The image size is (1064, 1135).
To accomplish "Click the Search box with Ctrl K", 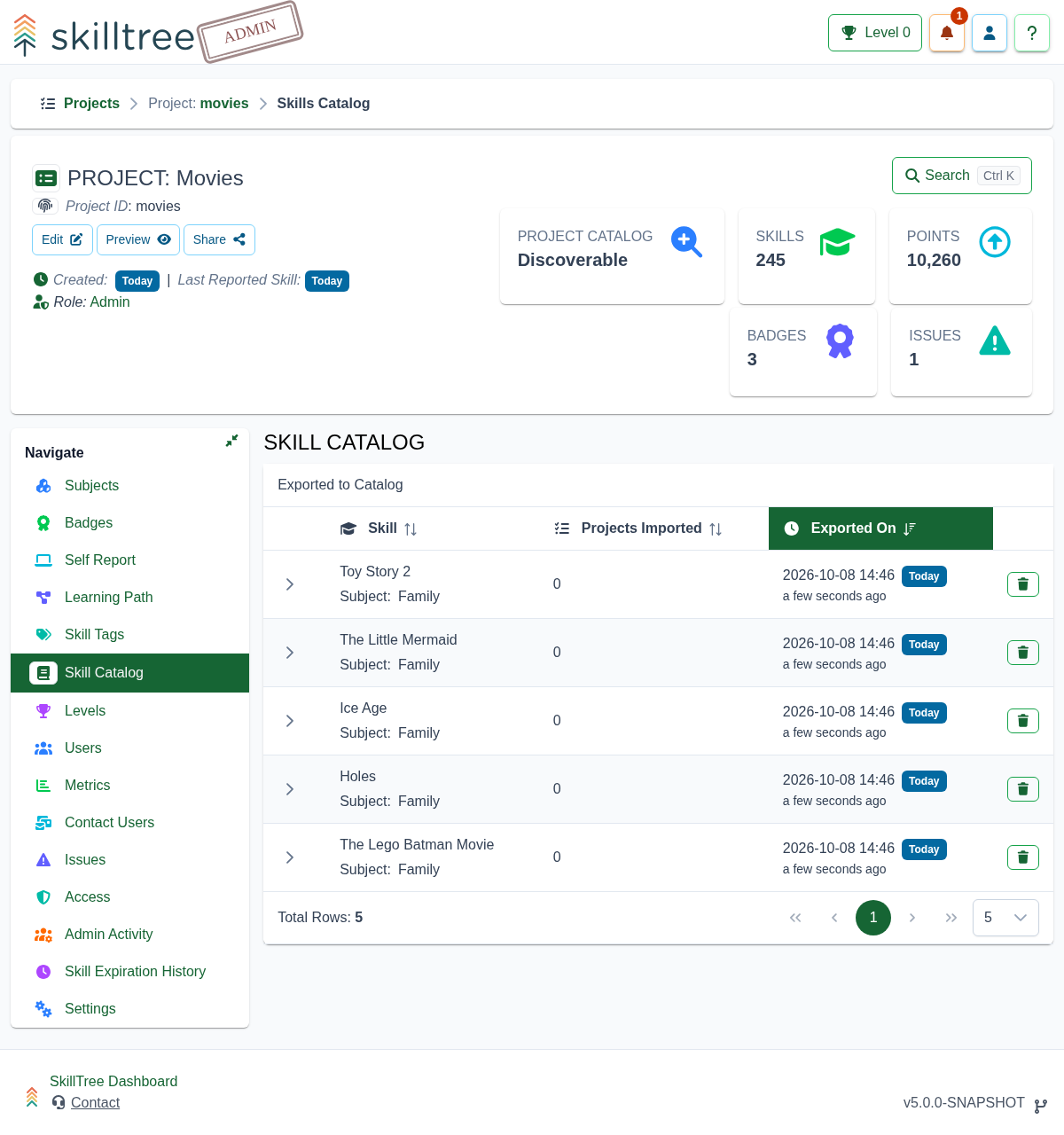I will tap(962, 176).
